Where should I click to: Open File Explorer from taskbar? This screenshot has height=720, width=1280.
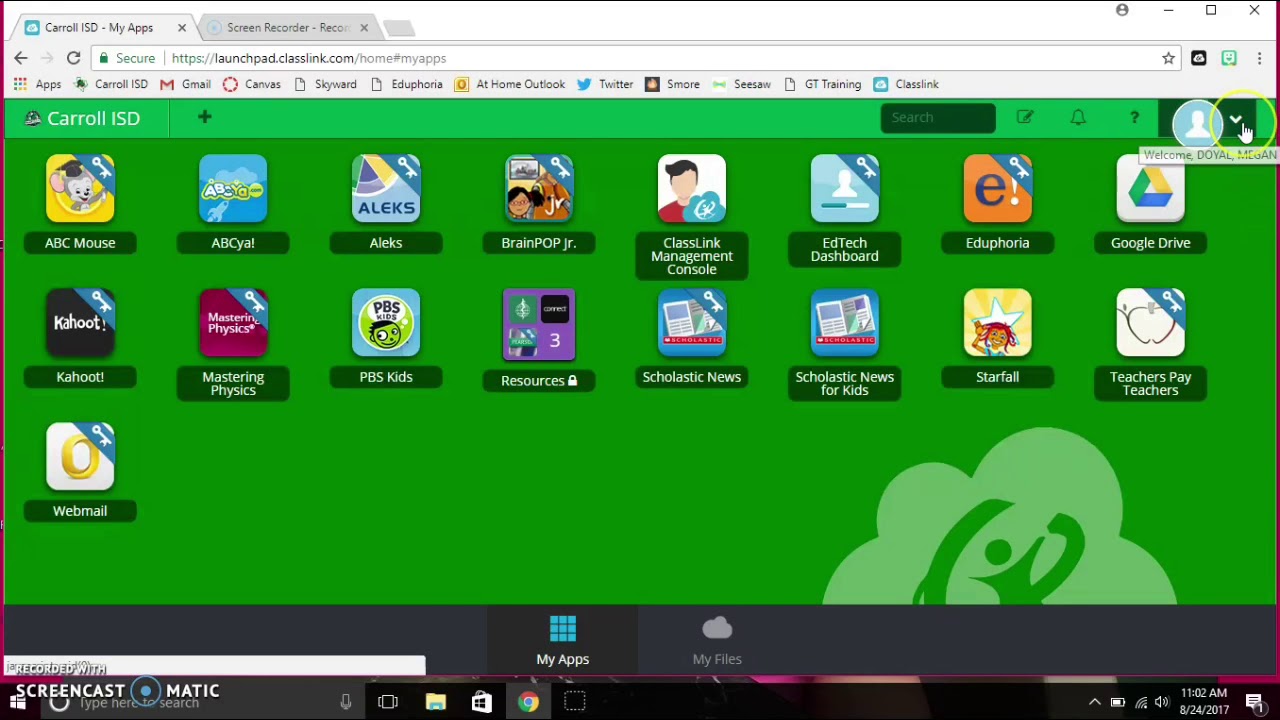pyautogui.click(x=435, y=702)
